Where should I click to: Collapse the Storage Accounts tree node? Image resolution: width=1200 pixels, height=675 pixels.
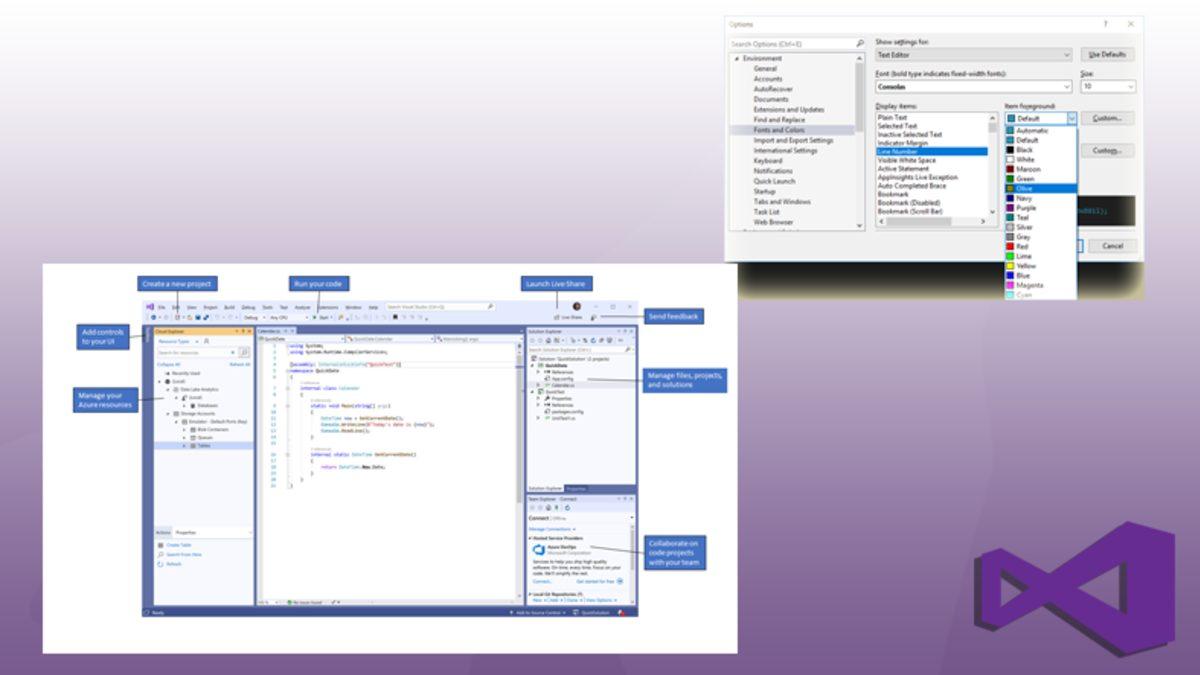coord(169,413)
